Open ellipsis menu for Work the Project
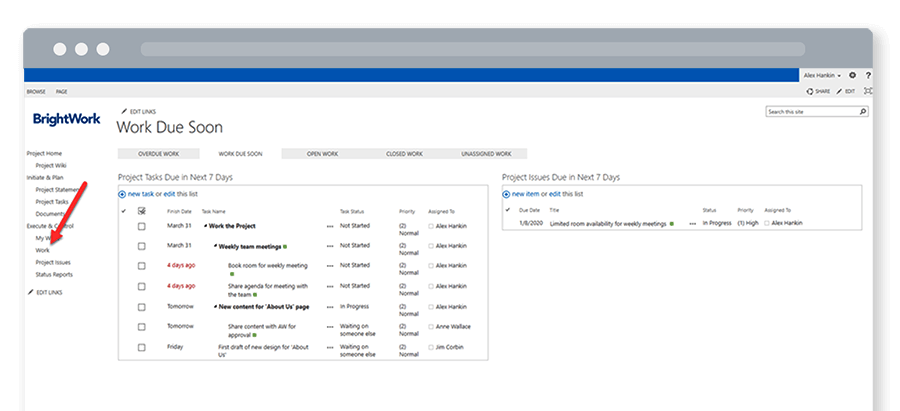Screen dimensions: 900x411 tap(330, 226)
